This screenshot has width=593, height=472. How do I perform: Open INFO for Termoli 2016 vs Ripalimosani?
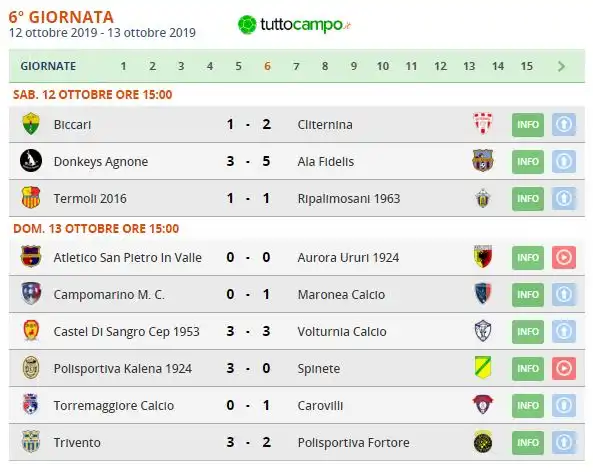[528, 199]
